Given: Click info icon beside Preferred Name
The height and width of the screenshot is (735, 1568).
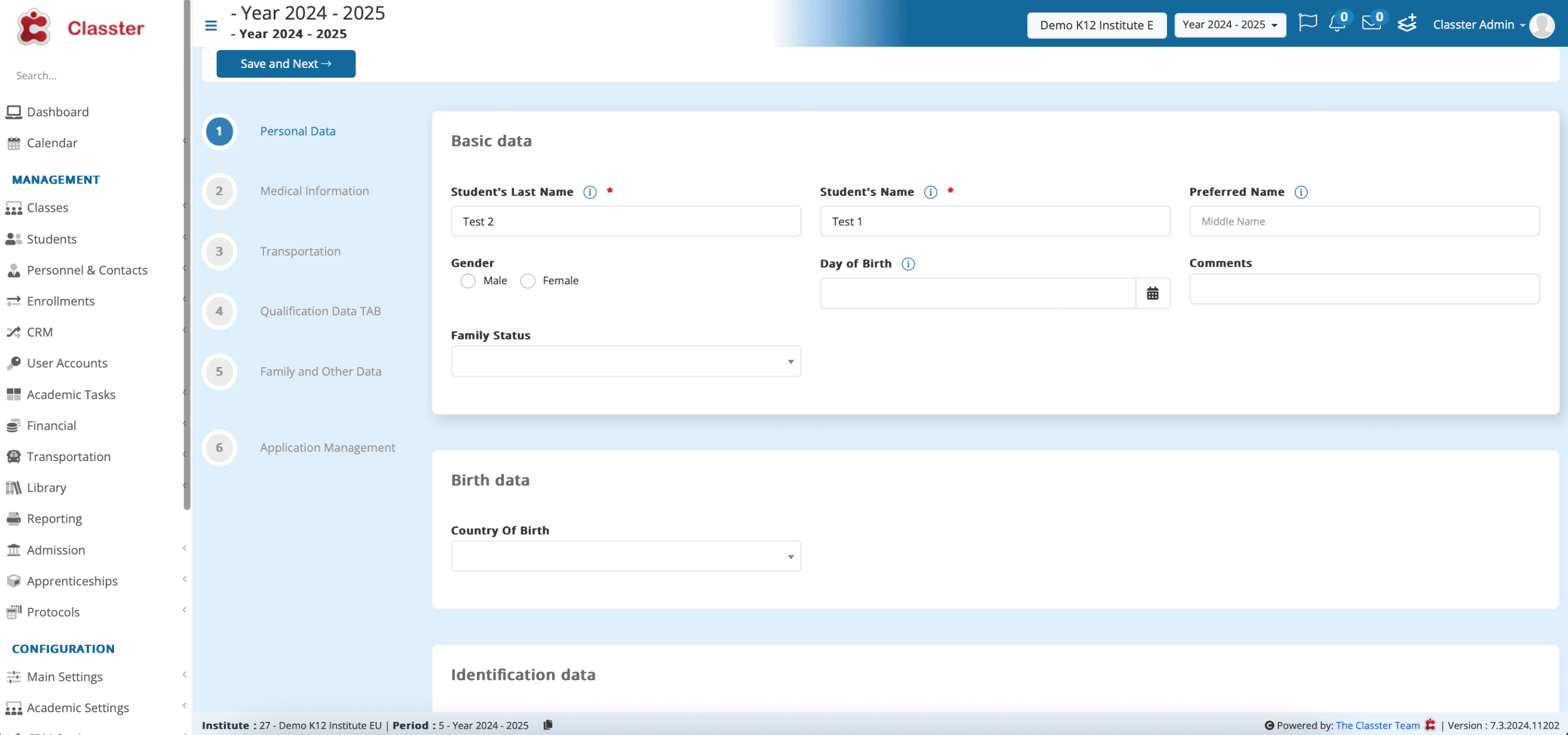Looking at the screenshot, I should click(x=1300, y=192).
